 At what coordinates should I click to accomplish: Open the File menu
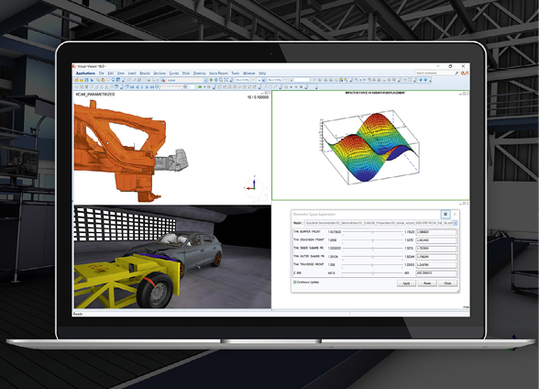(101, 73)
